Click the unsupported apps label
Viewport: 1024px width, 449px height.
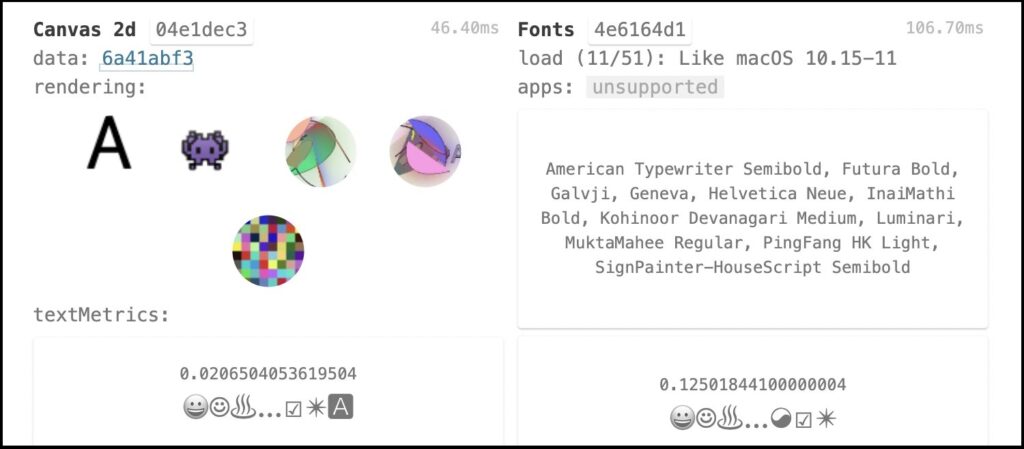pos(655,87)
